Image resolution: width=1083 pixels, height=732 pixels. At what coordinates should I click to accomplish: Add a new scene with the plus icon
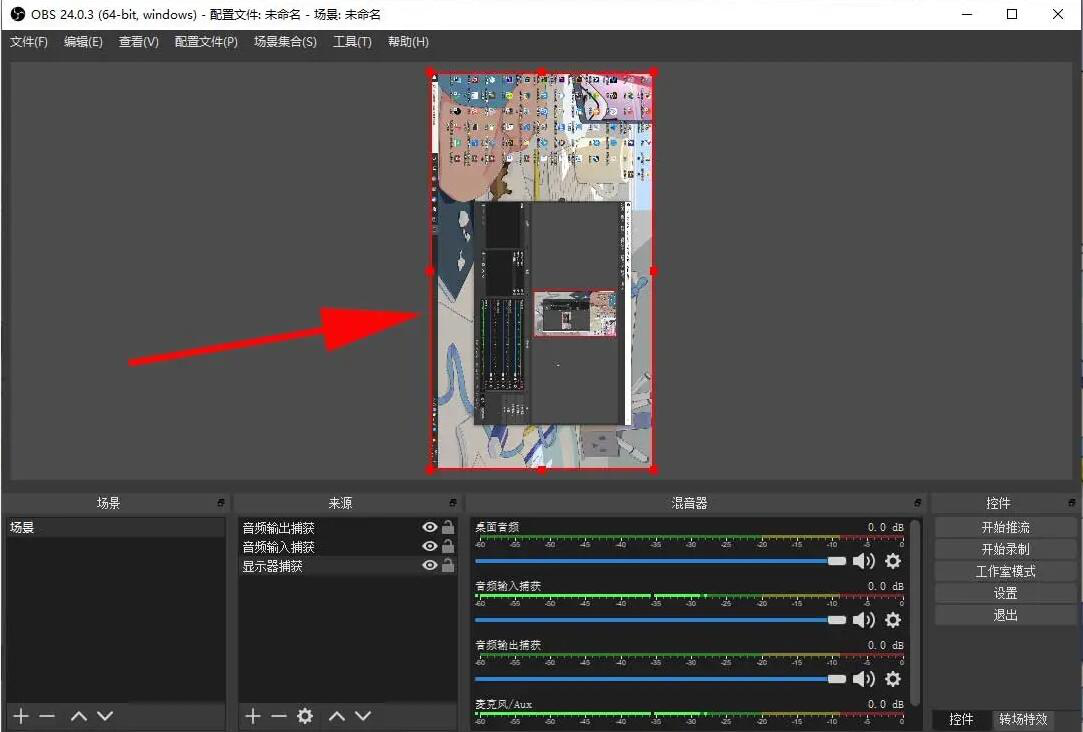point(21,716)
